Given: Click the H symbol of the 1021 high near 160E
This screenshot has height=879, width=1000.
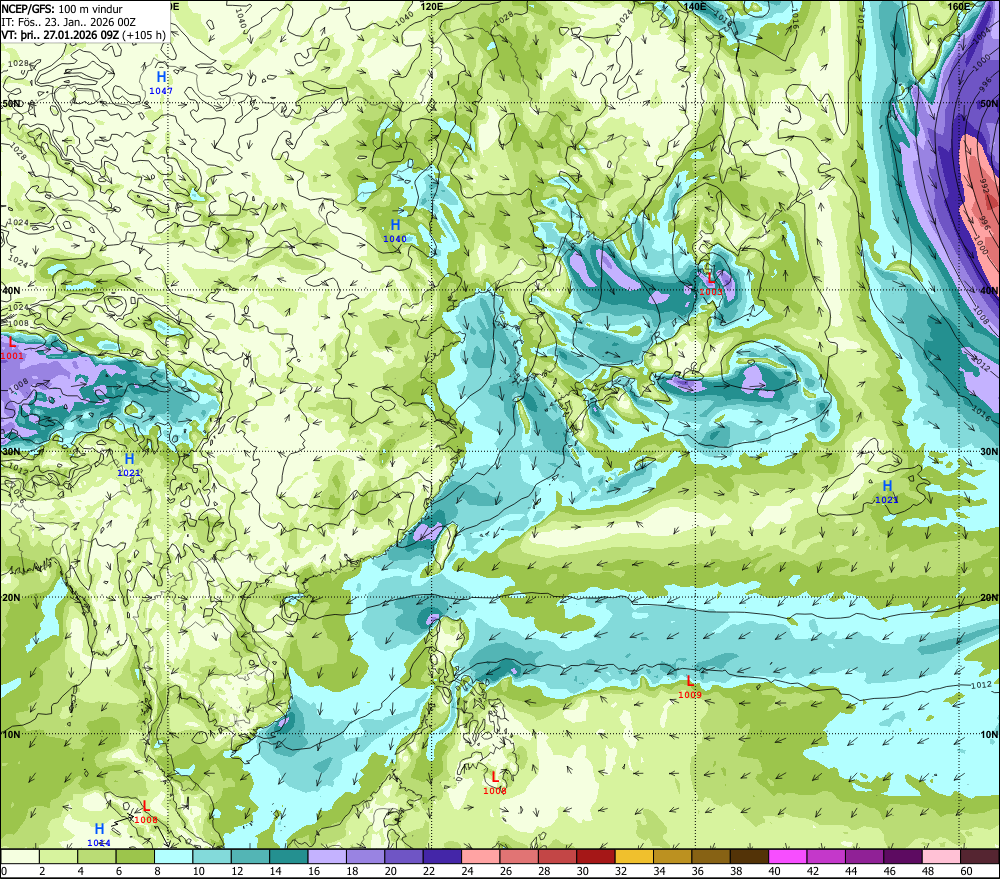Looking at the screenshot, I should coord(886,486).
